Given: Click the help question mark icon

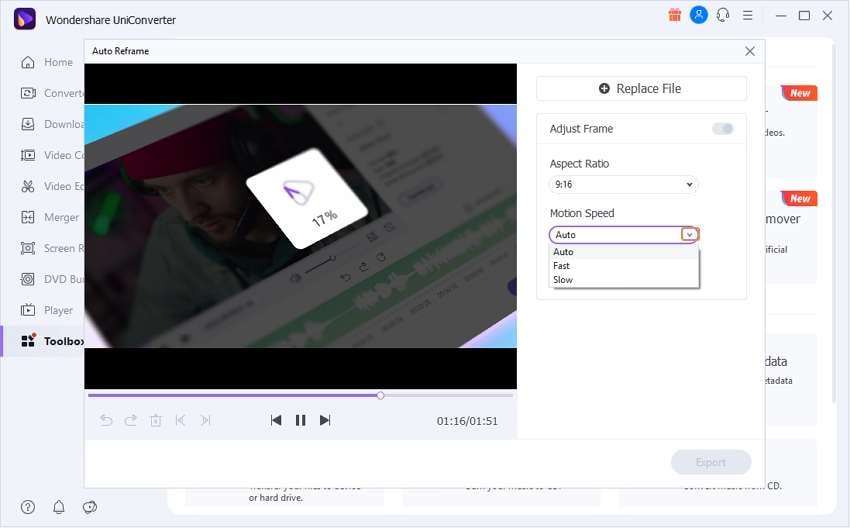Looking at the screenshot, I should (28, 507).
